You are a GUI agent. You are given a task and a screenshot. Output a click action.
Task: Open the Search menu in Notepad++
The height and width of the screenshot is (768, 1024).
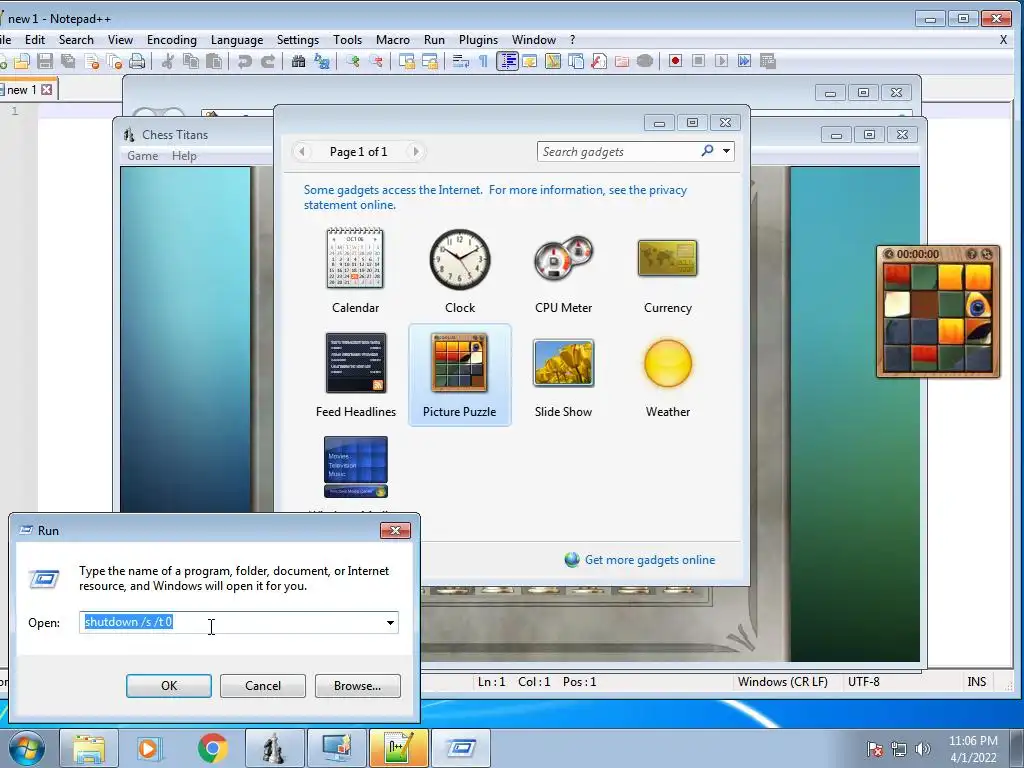click(76, 40)
